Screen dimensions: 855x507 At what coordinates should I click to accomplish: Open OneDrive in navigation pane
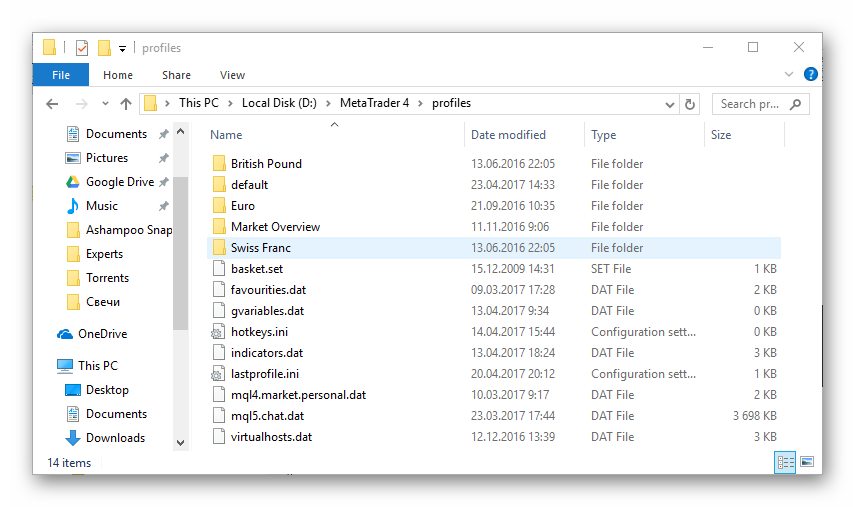102,334
